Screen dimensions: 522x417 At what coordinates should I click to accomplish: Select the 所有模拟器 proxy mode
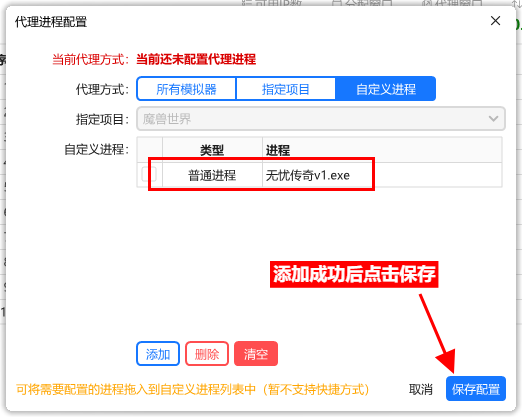[x=186, y=89]
